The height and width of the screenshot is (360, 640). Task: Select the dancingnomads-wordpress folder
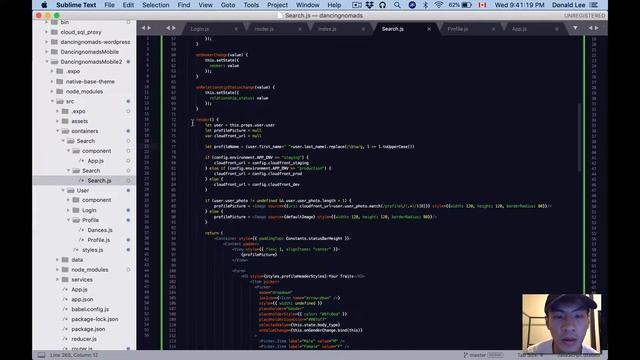(96, 42)
